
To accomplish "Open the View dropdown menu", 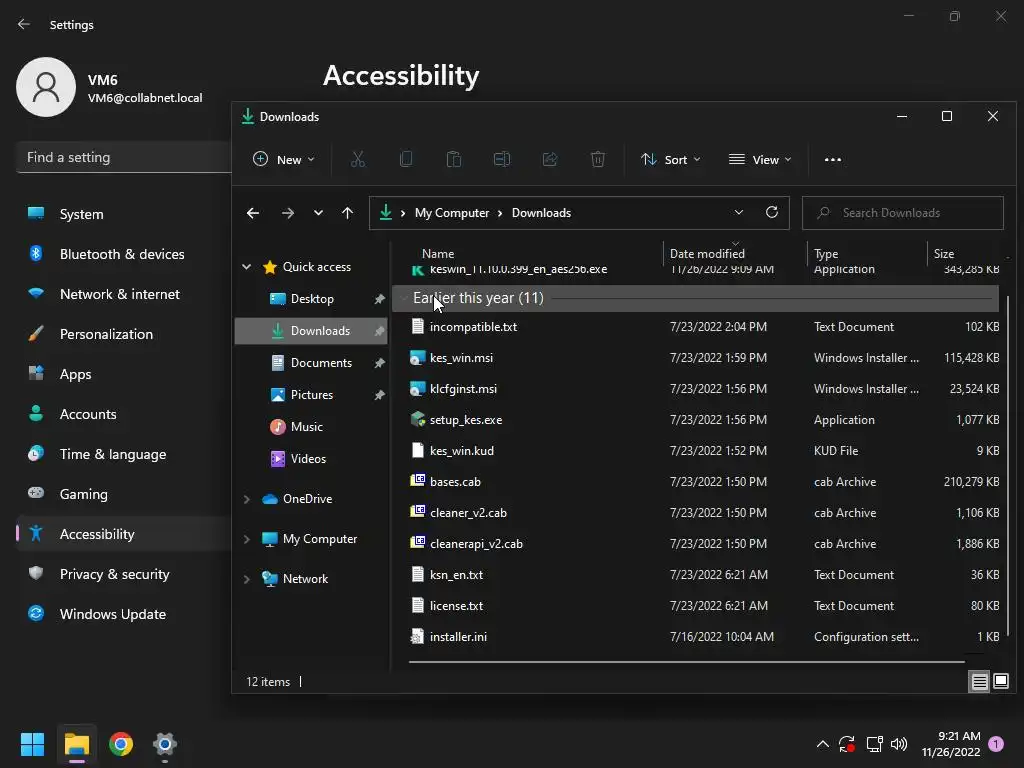I will tap(760, 159).
